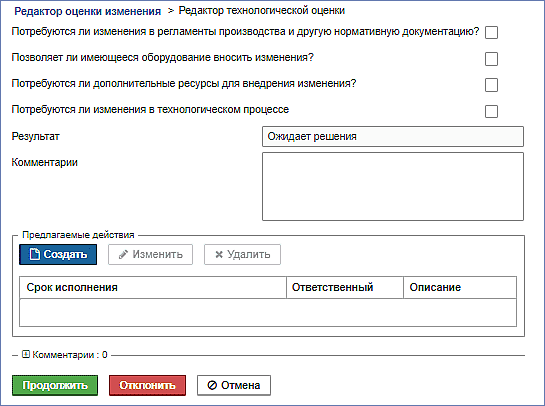Sort by Ответственный column header
The image size is (545, 406).
(345, 287)
